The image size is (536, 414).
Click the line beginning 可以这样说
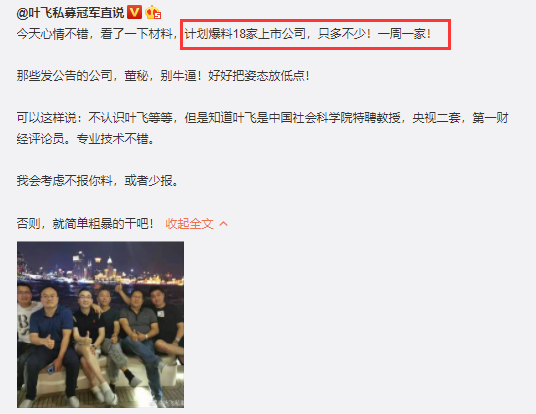pyautogui.click(x=263, y=118)
